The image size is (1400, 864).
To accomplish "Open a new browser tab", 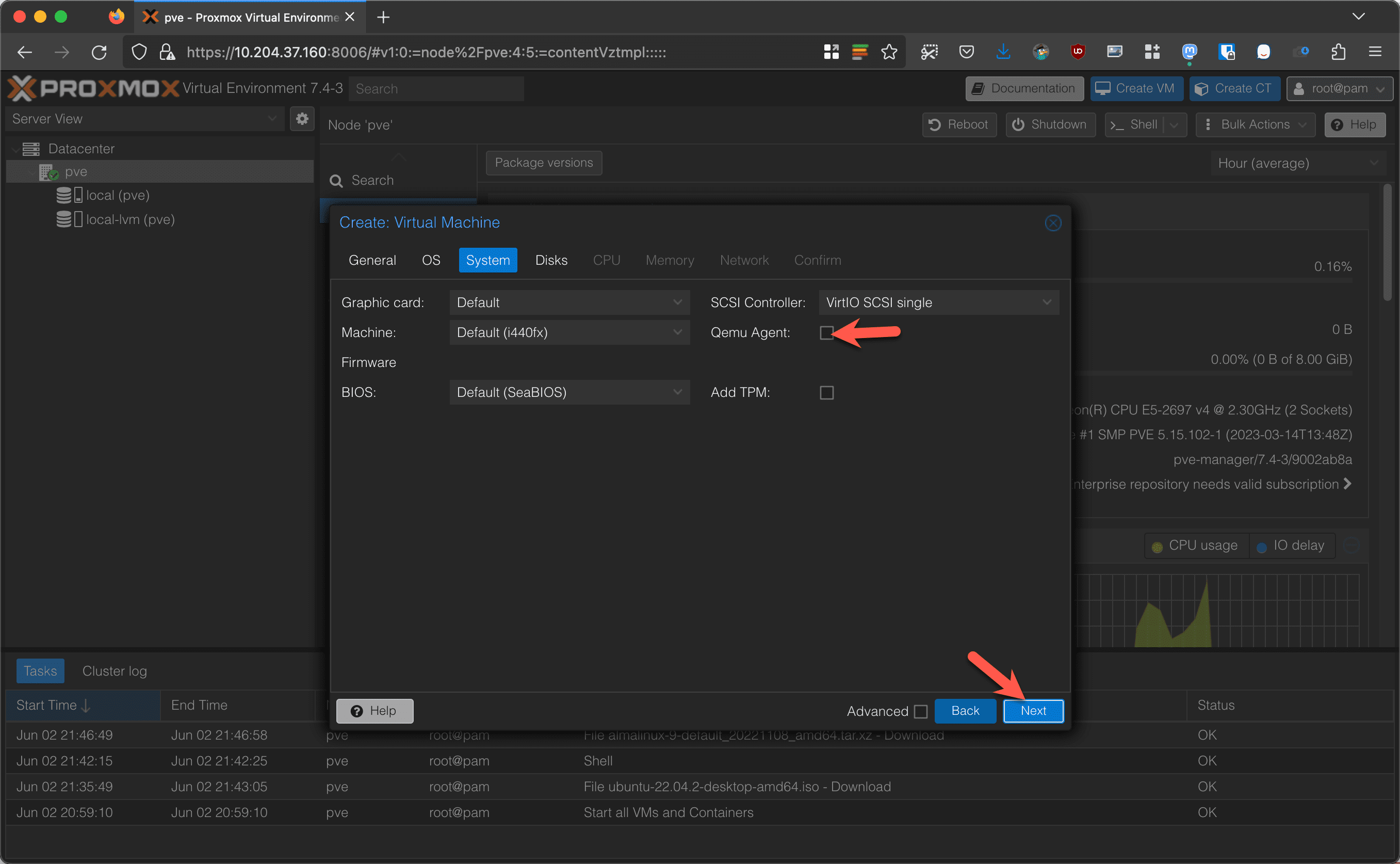I will 383,17.
